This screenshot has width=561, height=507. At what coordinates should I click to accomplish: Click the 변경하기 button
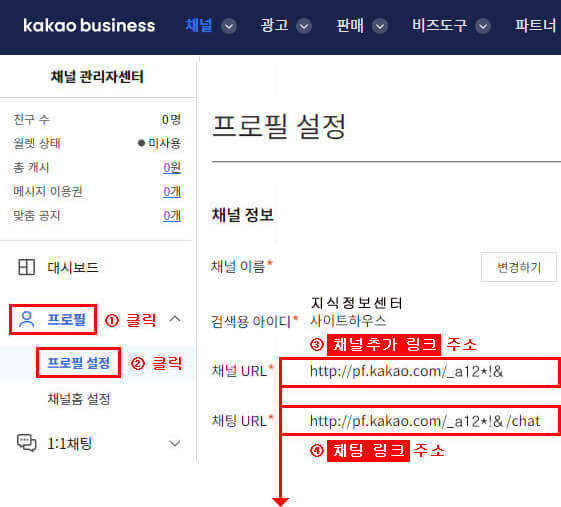519,267
